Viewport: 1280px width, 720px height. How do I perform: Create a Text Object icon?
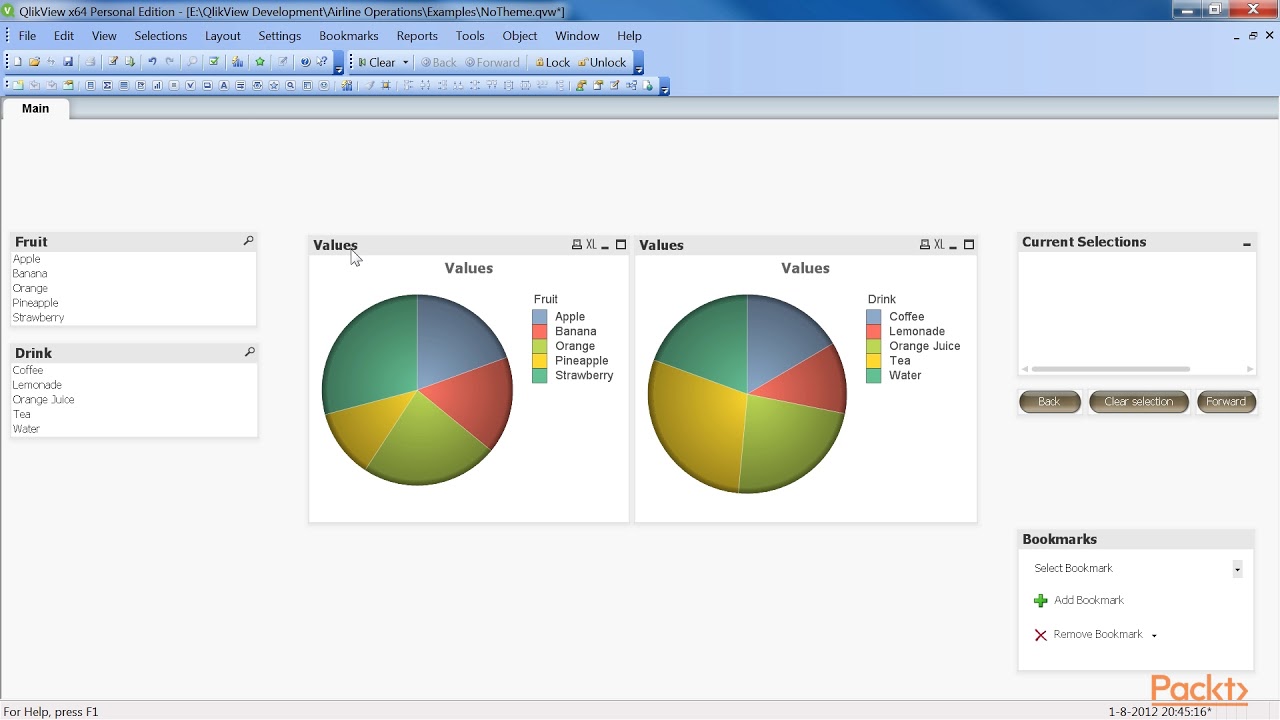coord(224,86)
